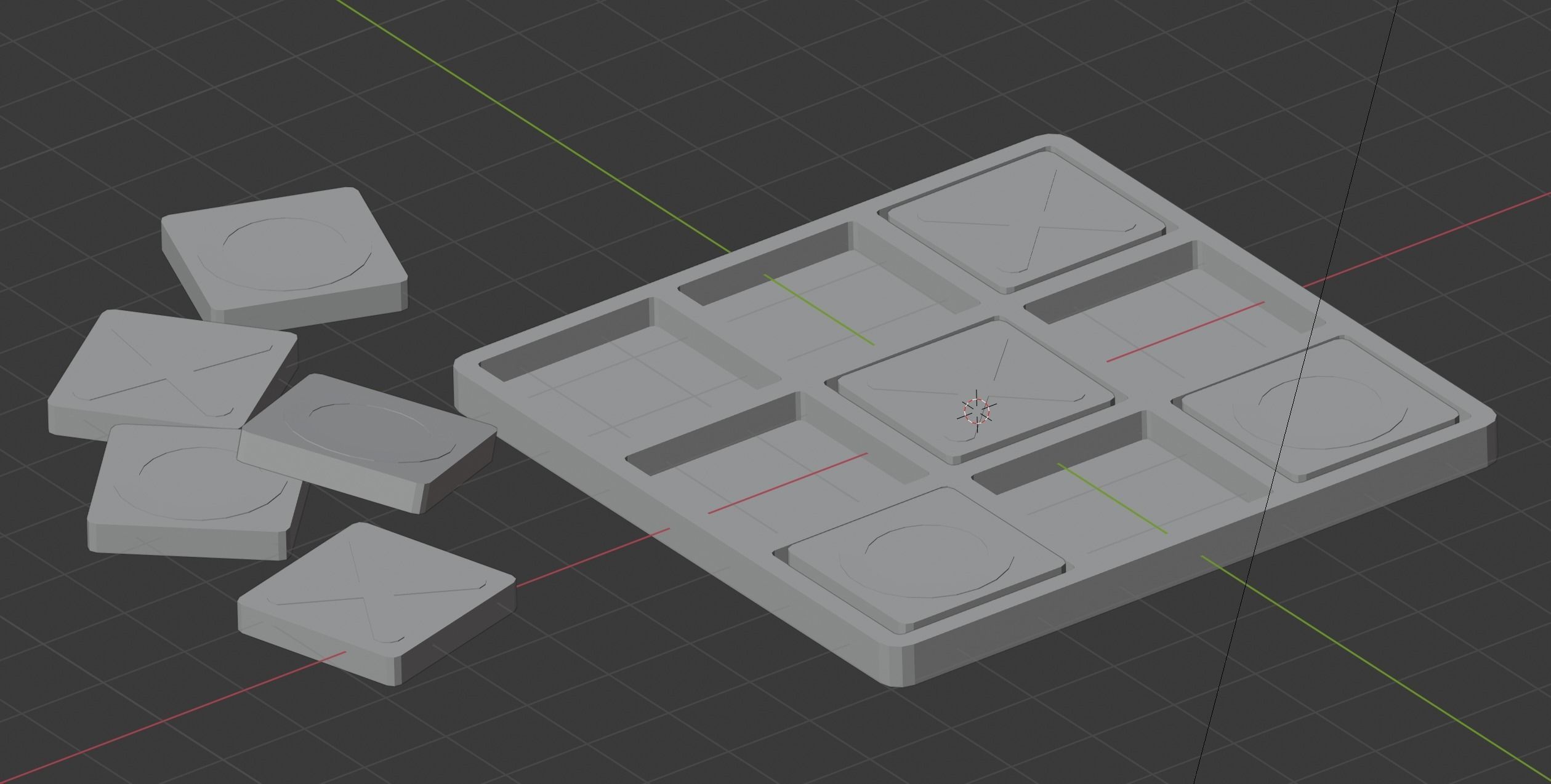Select the 3D cursor on the center tile
The height and width of the screenshot is (784, 1551).
pyautogui.click(x=976, y=411)
